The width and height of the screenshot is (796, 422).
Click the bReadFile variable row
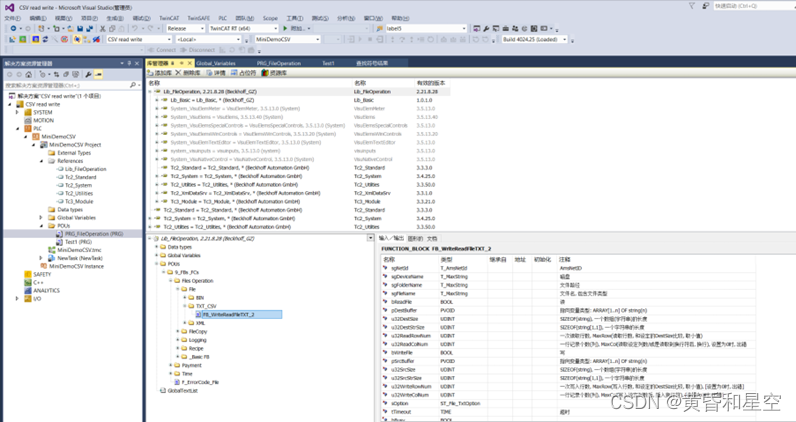pos(568,302)
